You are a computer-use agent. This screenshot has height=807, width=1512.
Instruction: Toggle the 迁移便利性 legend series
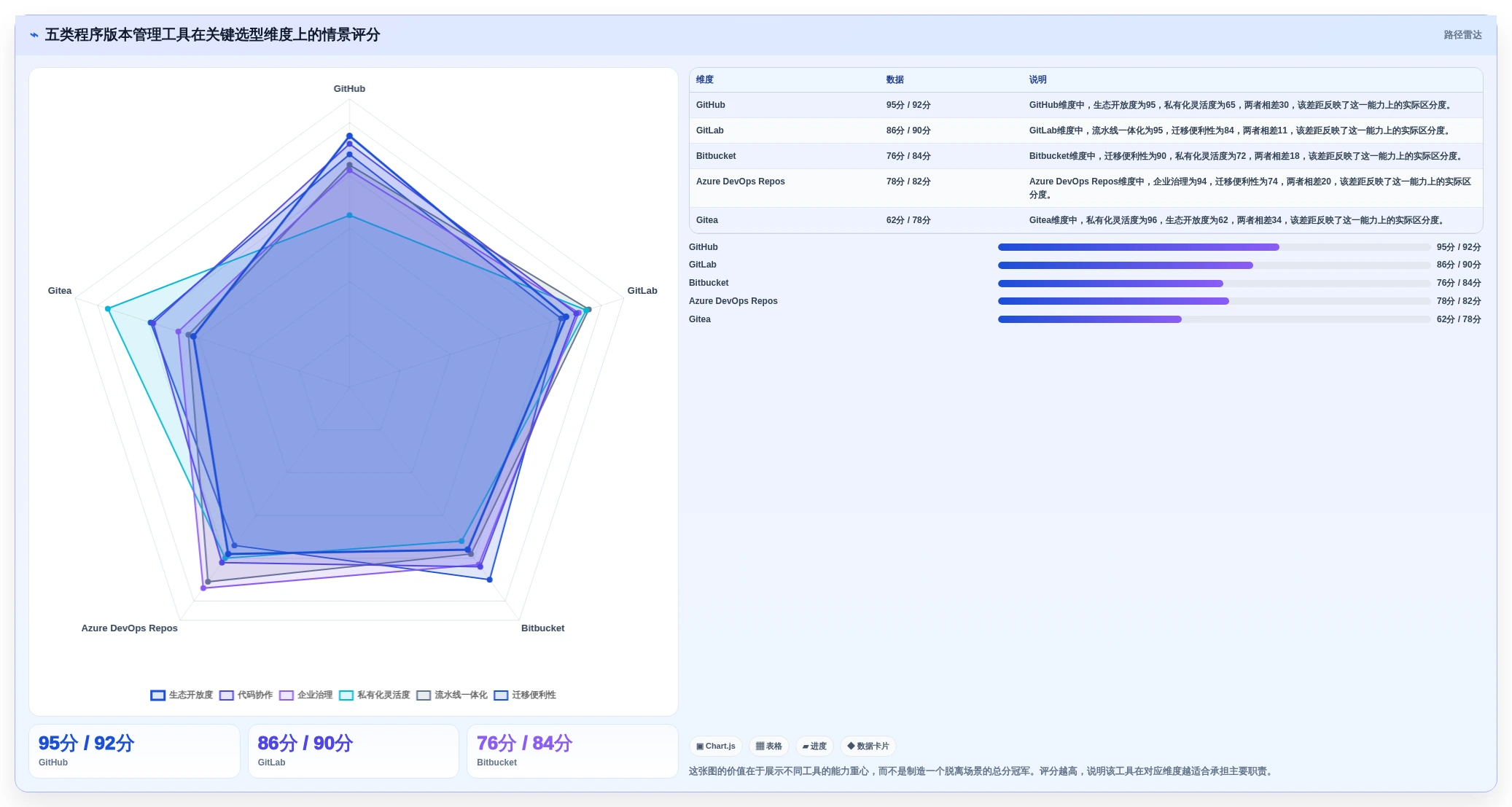click(525, 695)
